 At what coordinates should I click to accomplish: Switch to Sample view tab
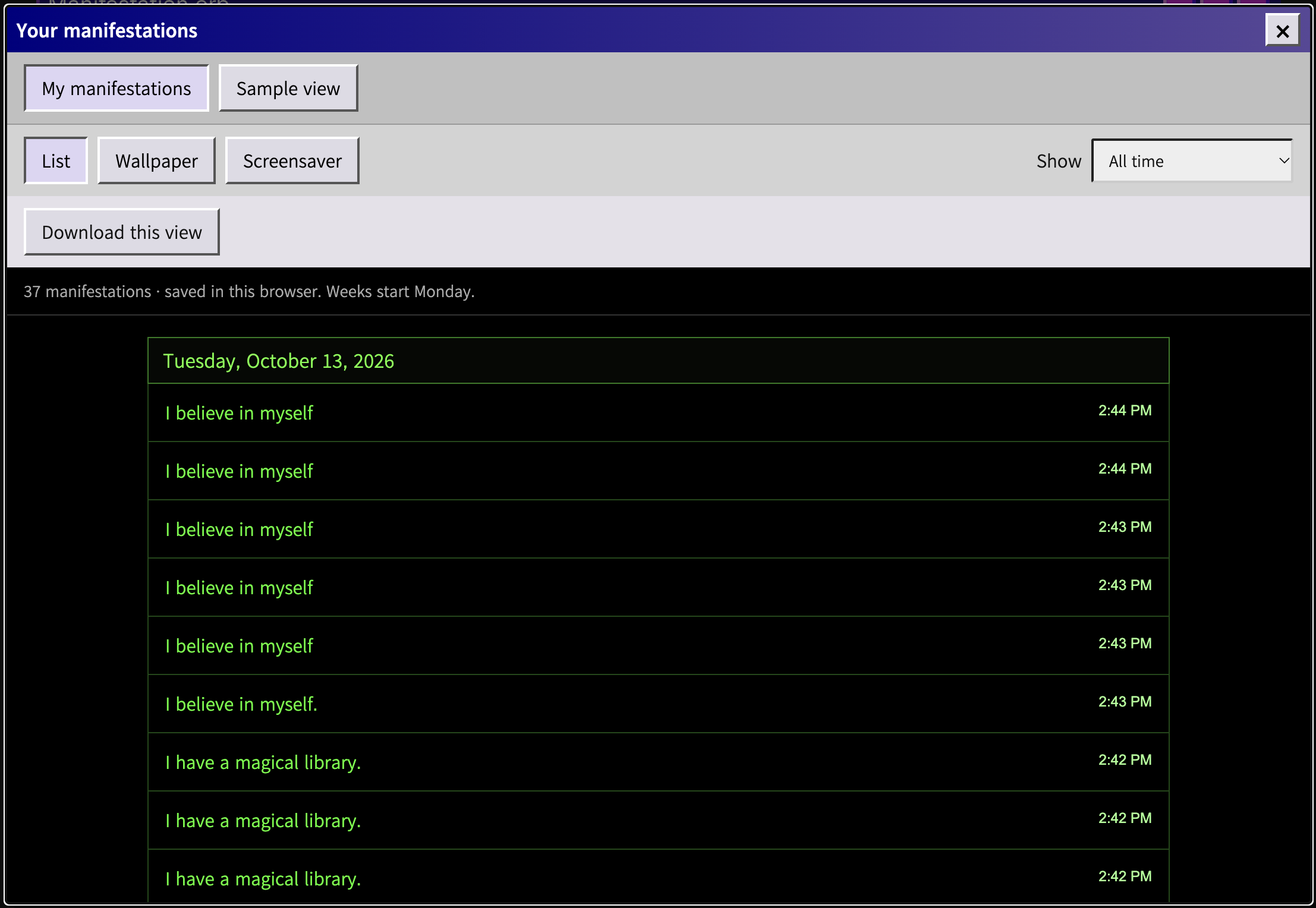click(x=288, y=88)
